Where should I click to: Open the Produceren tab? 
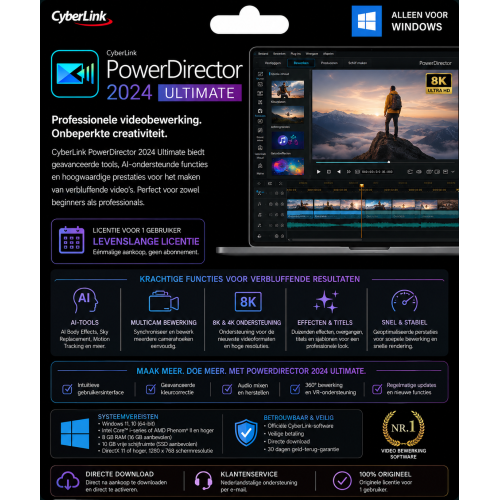(x=329, y=63)
